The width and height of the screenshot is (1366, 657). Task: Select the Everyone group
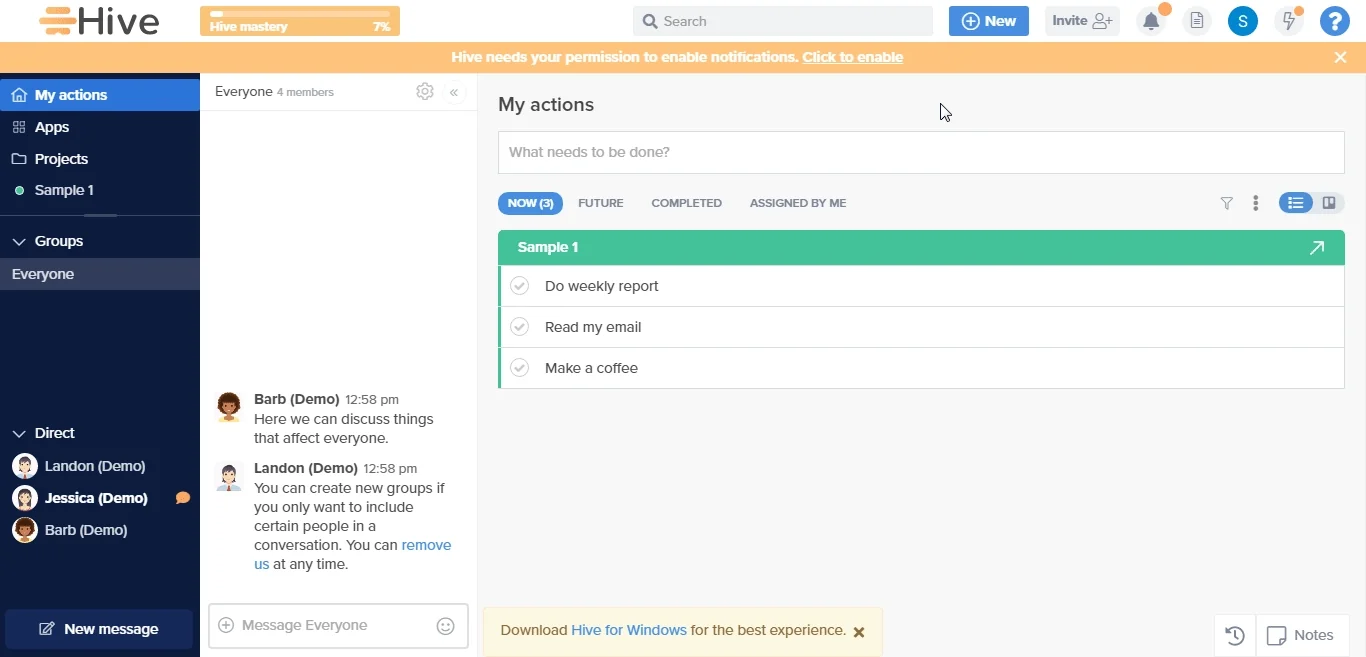100,274
